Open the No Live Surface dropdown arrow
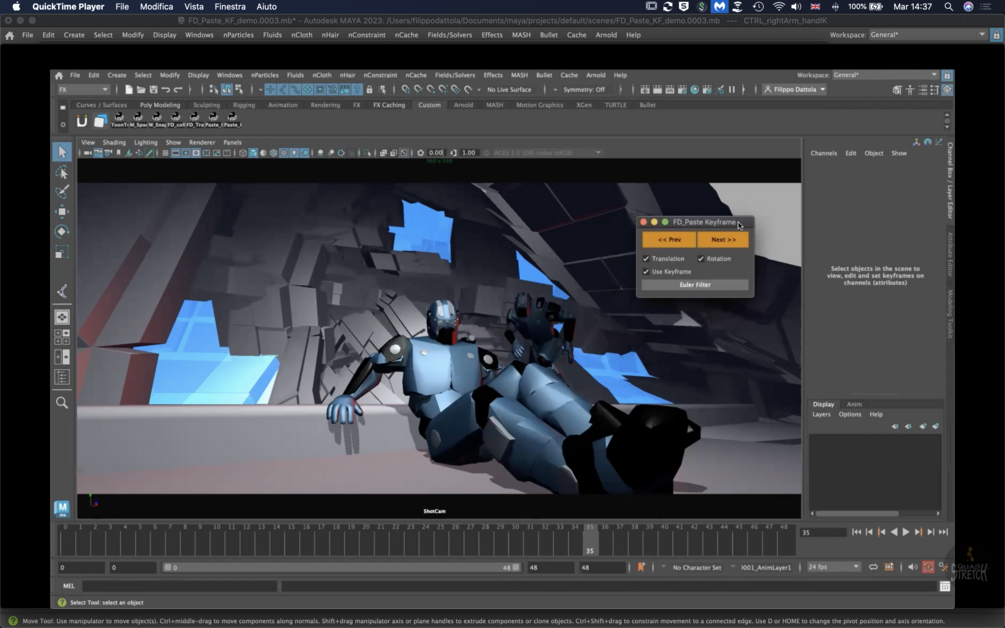The height and width of the screenshot is (628, 1005). (479, 90)
